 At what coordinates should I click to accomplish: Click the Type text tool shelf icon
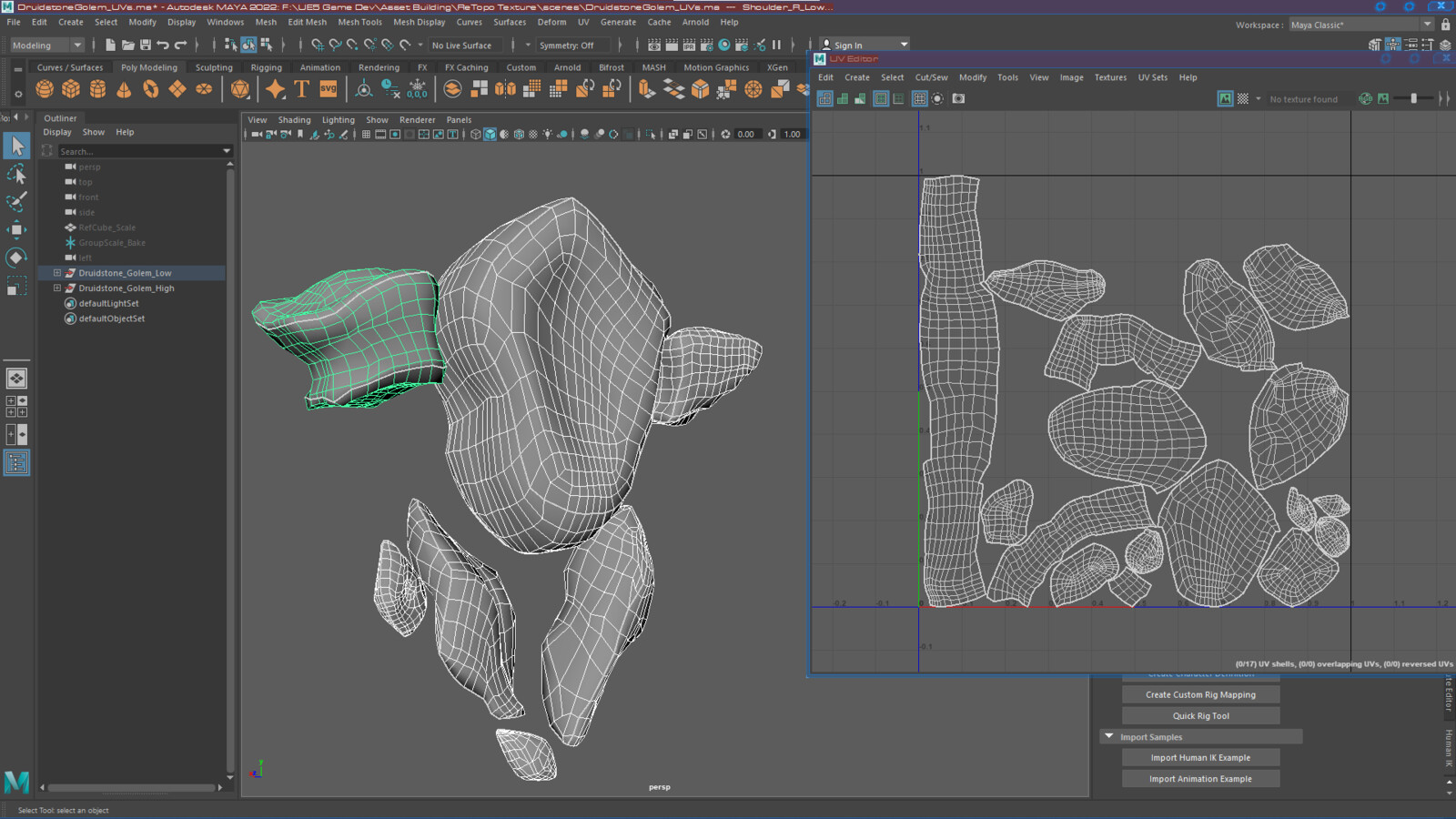[302, 89]
